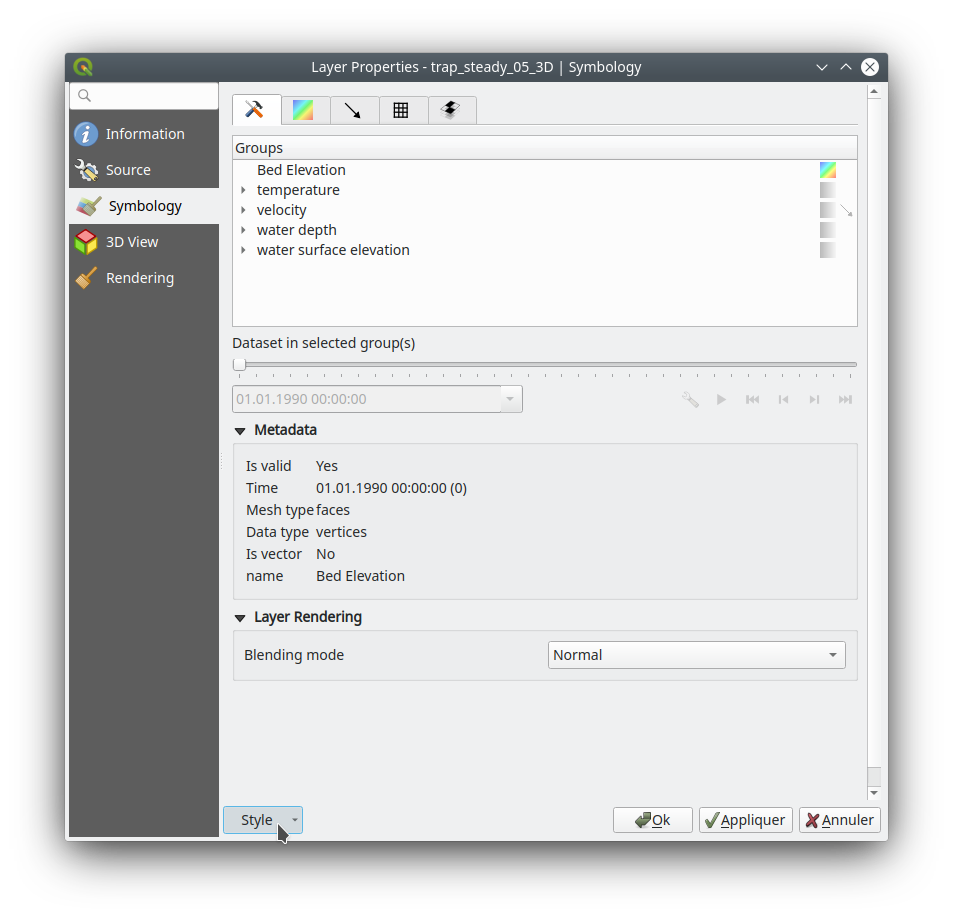Open the stacked mesh averaging tab
953x918 pixels.
coord(451,110)
